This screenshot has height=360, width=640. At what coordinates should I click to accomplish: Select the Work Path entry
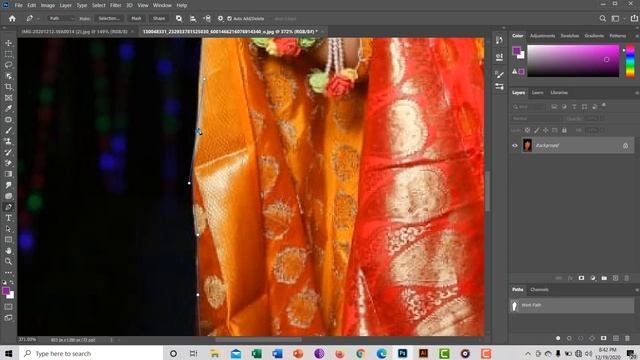(x=573, y=305)
